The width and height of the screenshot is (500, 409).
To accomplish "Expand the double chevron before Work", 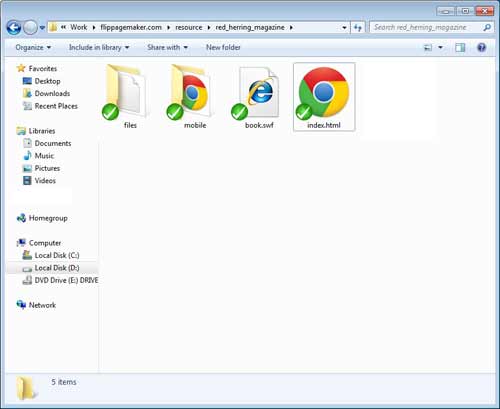I will click(63, 28).
